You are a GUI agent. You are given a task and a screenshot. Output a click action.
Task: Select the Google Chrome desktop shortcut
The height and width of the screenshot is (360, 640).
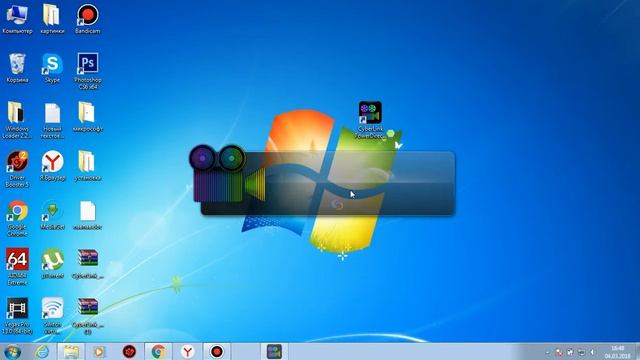[17, 218]
